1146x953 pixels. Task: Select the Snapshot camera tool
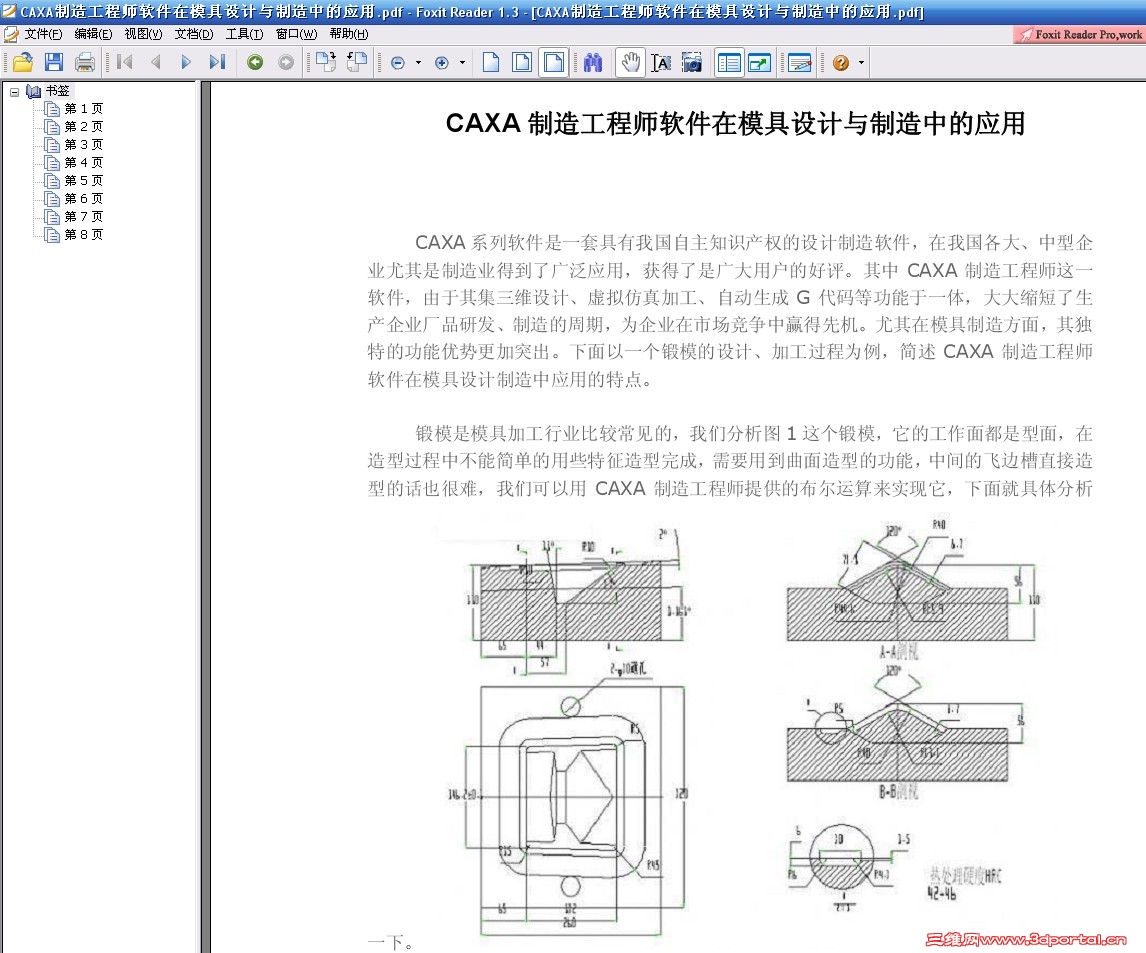point(691,63)
